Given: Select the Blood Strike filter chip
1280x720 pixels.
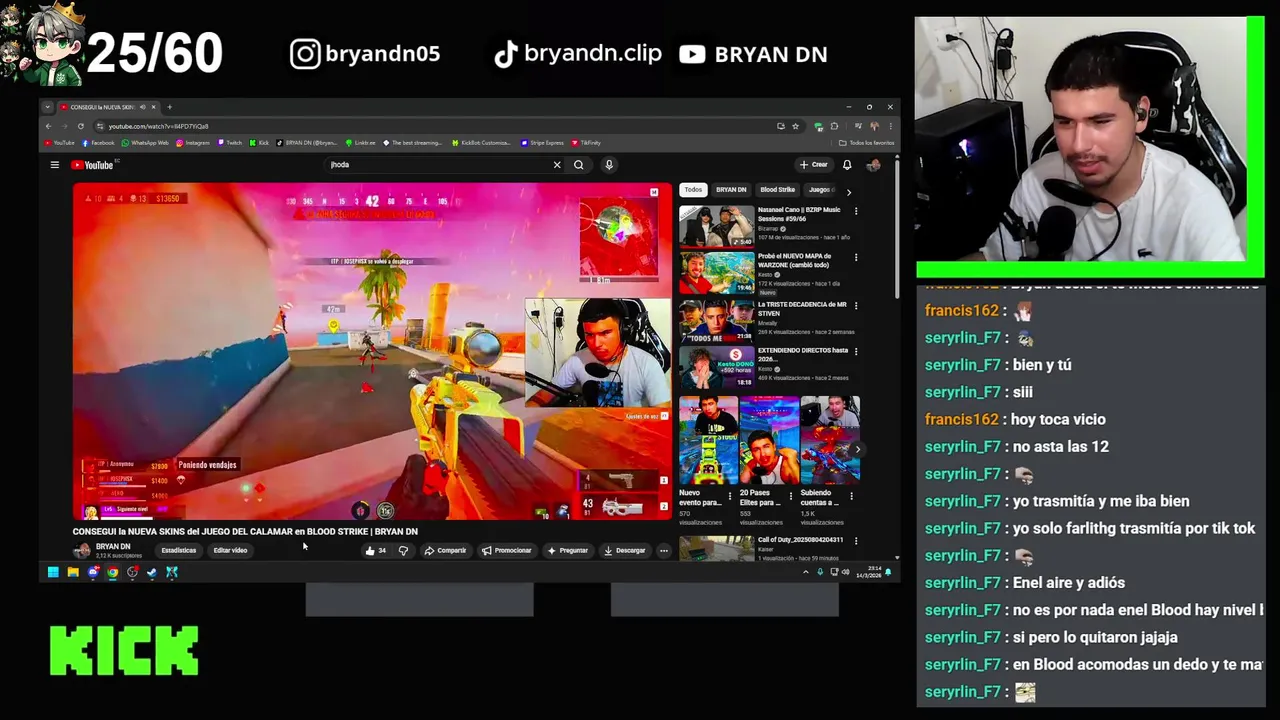Looking at the screenshot, I should point(777,190).
